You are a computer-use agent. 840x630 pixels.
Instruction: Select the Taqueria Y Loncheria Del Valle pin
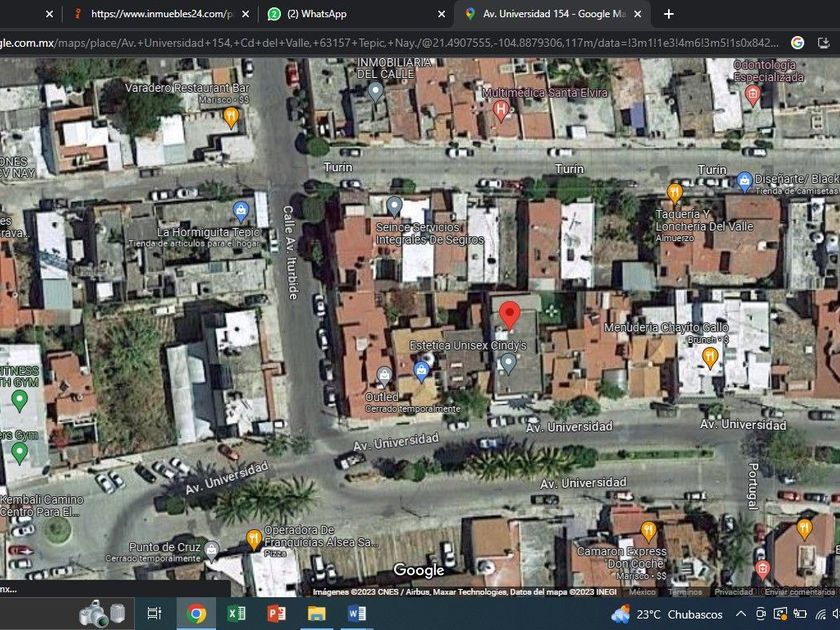coord(674,193)
